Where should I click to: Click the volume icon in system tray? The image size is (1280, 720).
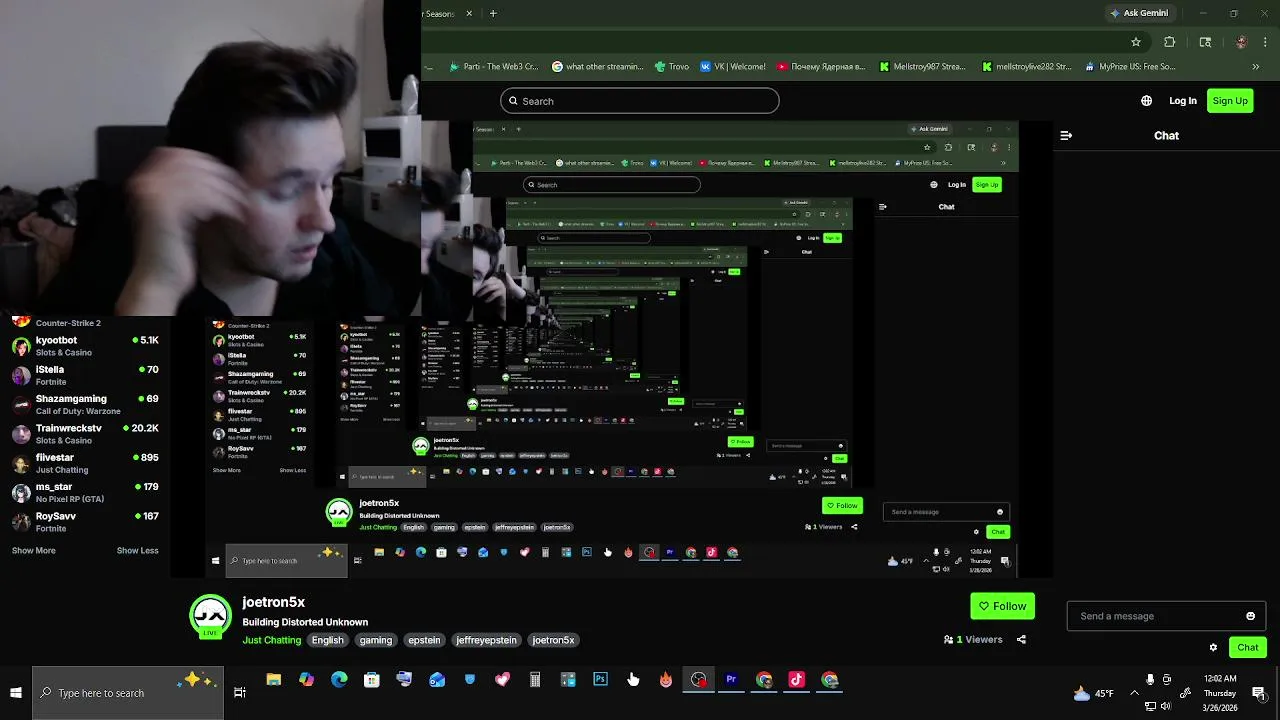coord(1165,706)
